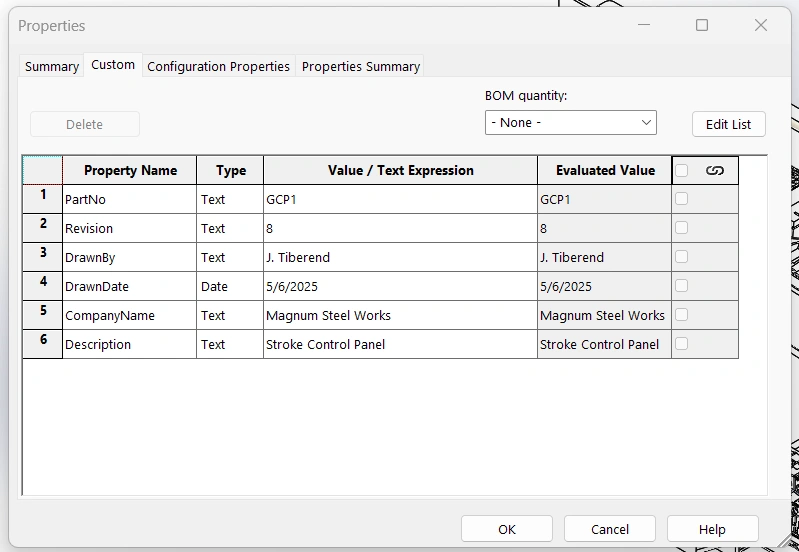This screenshot has height=552, width=799.
Task: Open the Configuration Properties tab
Action: point(218,67)
